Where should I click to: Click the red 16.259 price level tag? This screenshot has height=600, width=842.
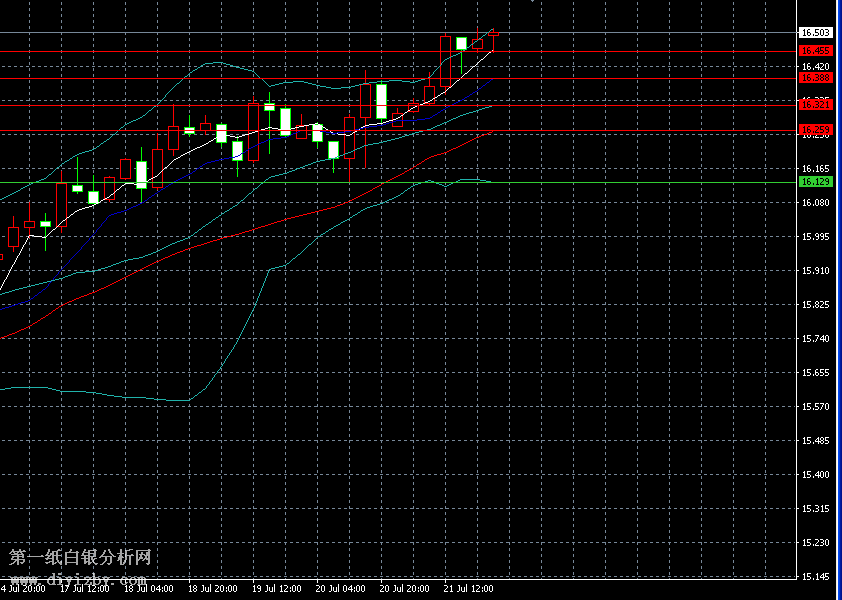tap(816, 129)
